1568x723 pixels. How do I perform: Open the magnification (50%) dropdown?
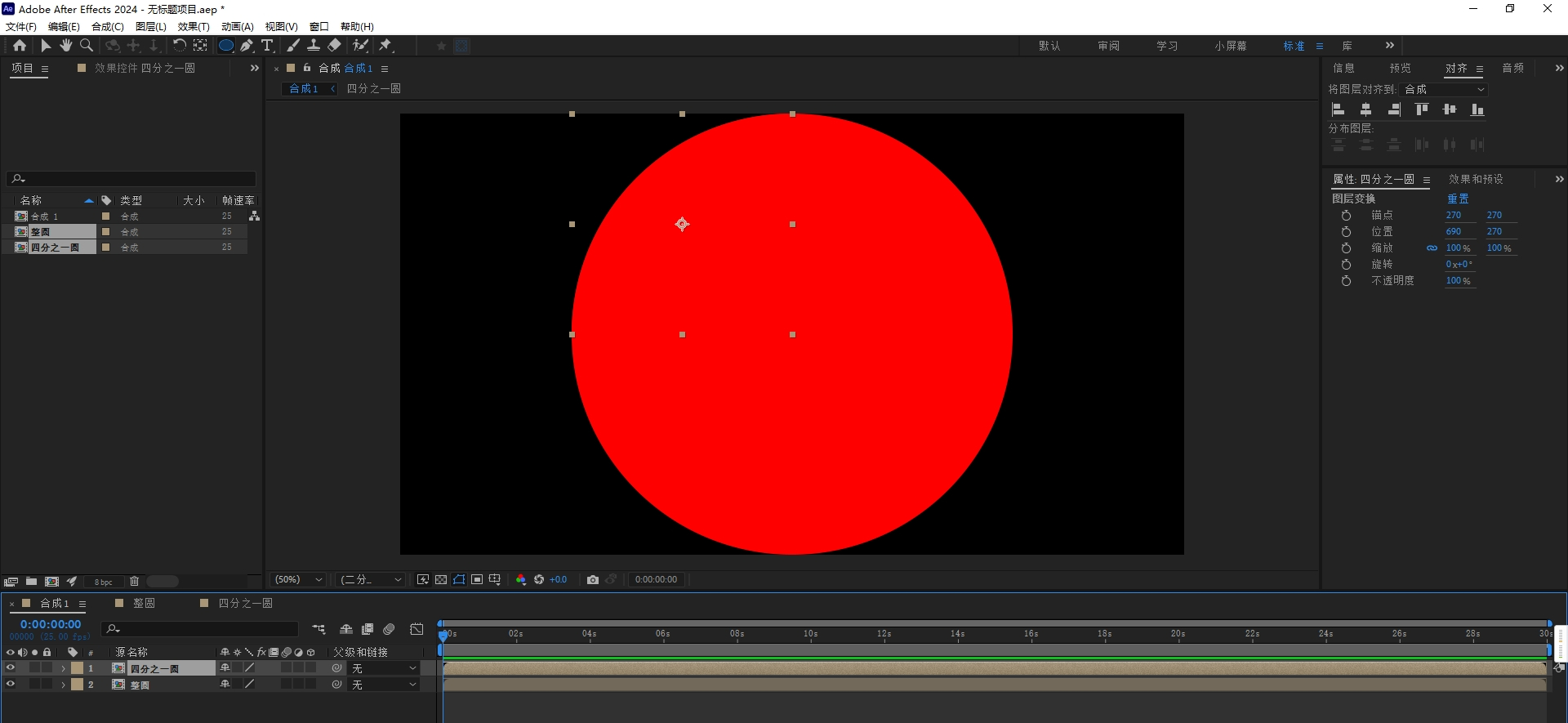299,580
